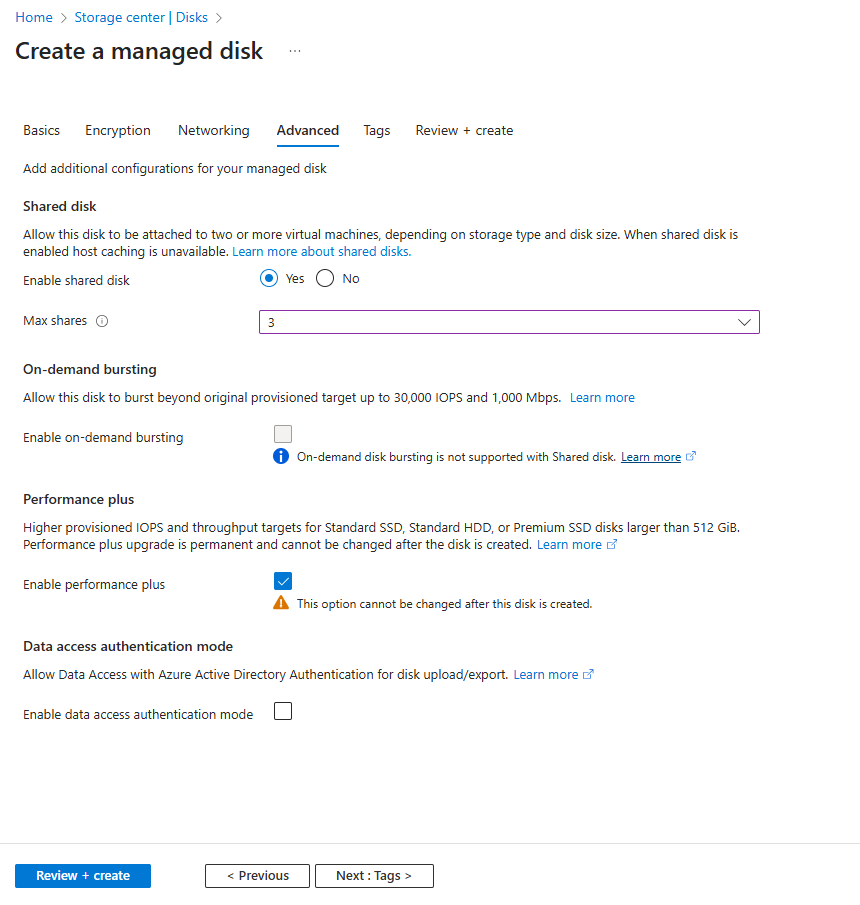The image size is (860, 905).
Task: Uncheck Enable performance plus
Action: [283, 580]
